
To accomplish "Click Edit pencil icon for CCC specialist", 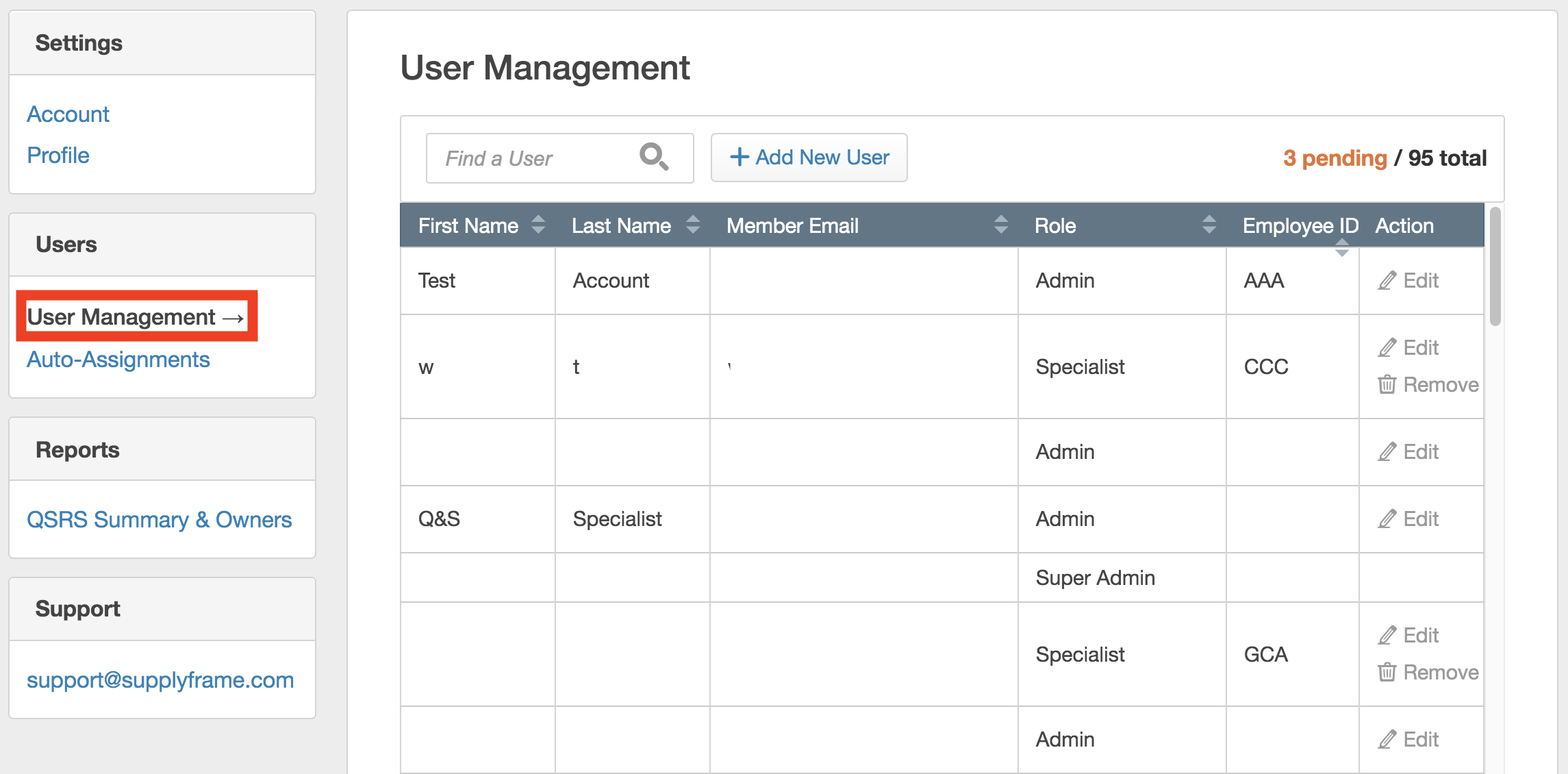I will point(1387,348).
